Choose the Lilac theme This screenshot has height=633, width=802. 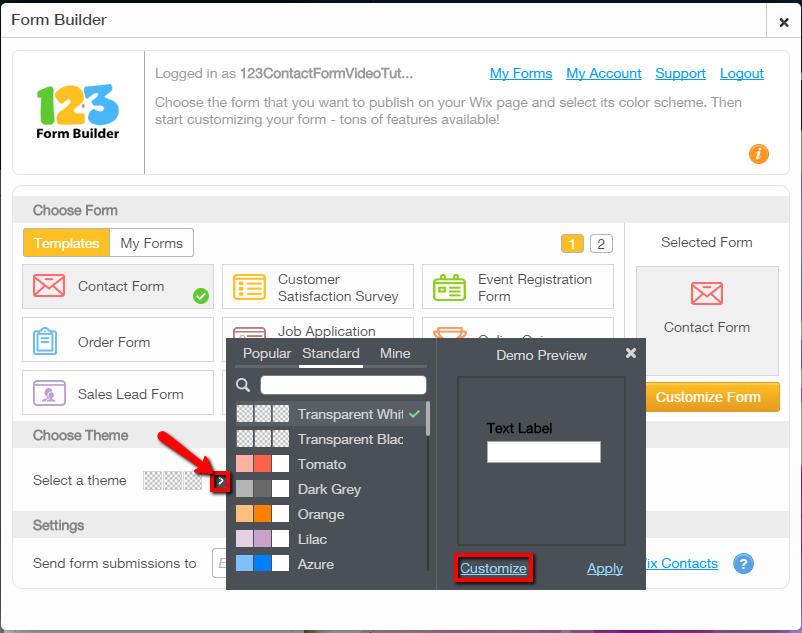click(330, 539)
